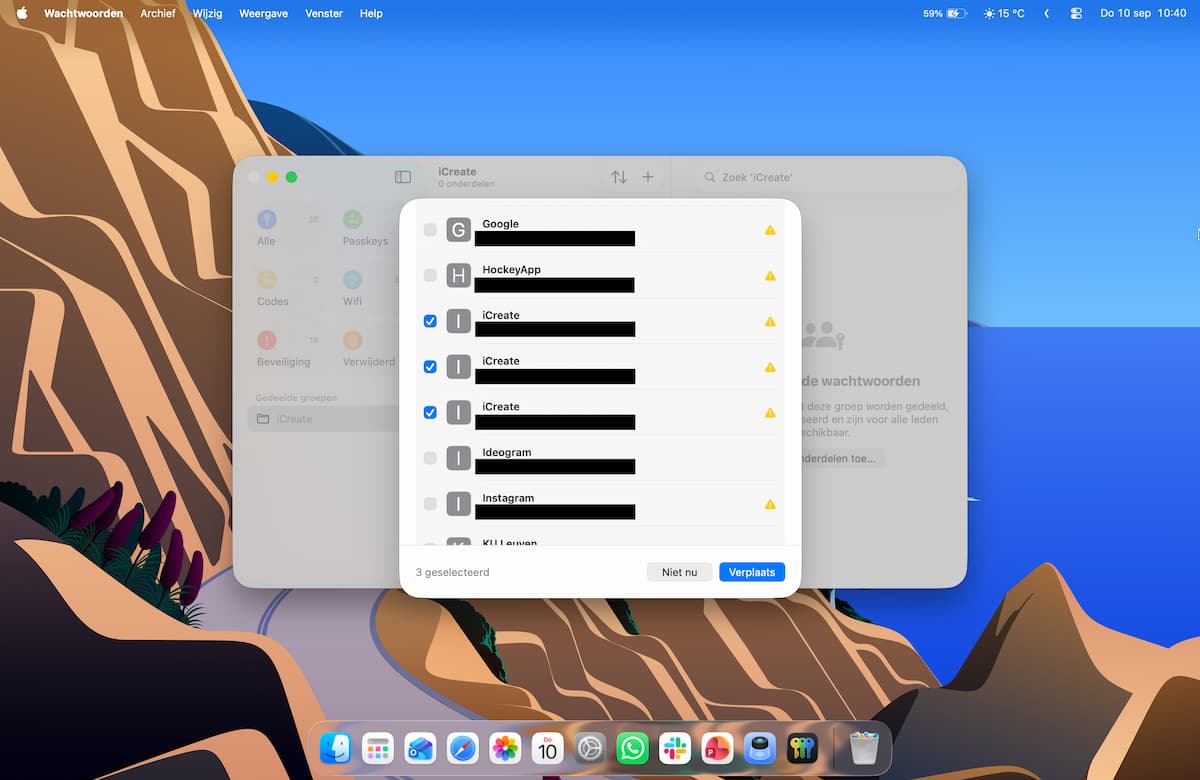
Task: Select iCreate shared group in sidebar
Action: click(324, 419)
